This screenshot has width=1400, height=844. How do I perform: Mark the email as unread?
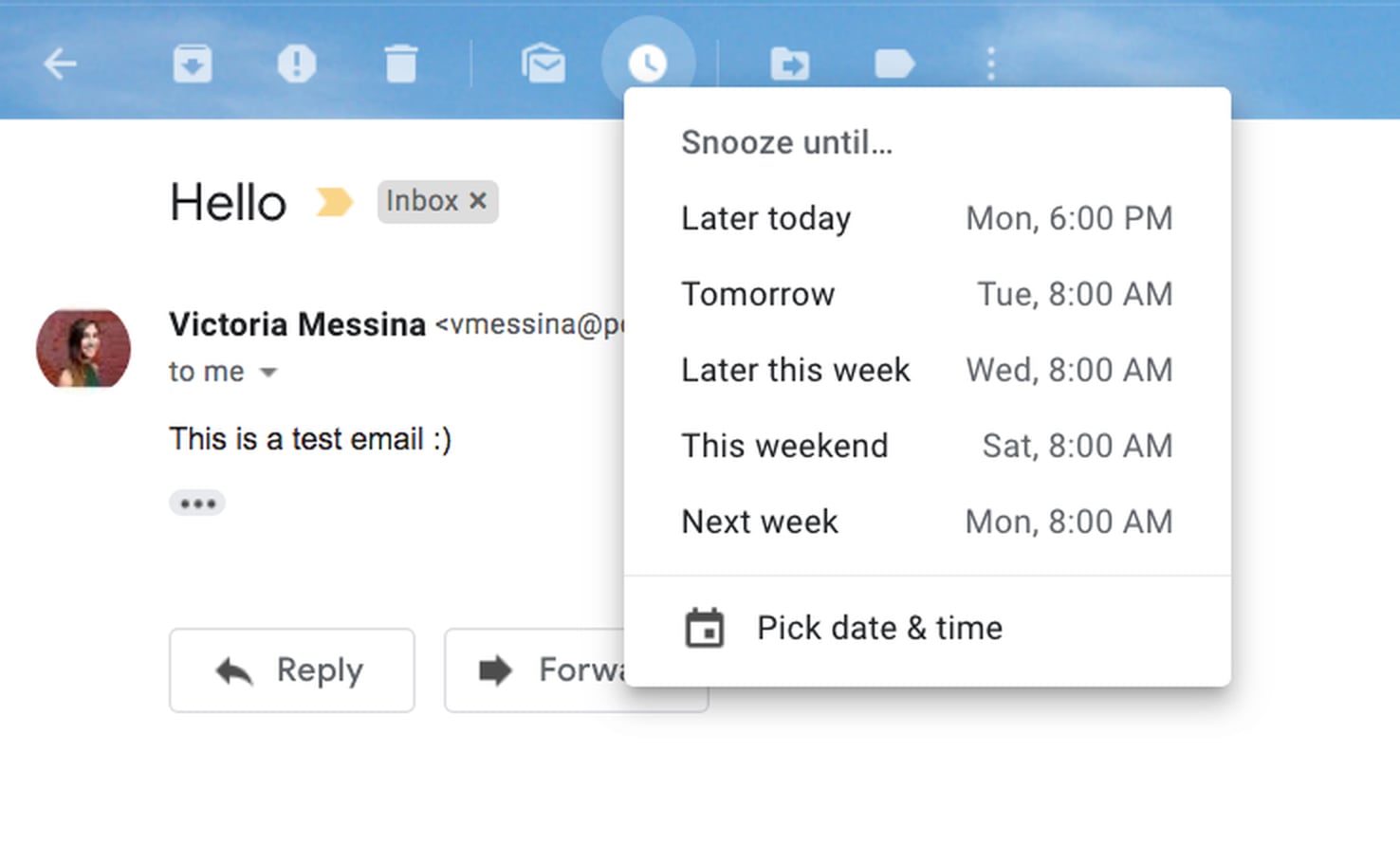(x=543, y=64)
